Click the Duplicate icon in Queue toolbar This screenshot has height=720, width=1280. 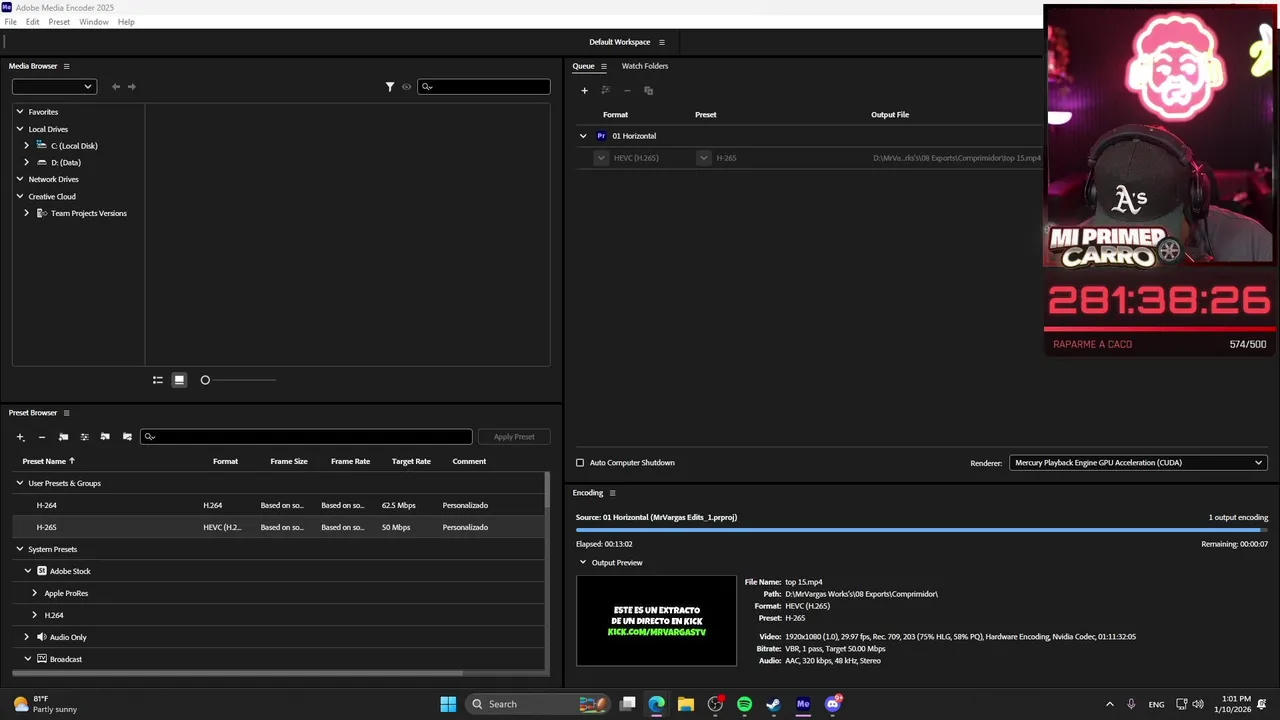[648, 90]
